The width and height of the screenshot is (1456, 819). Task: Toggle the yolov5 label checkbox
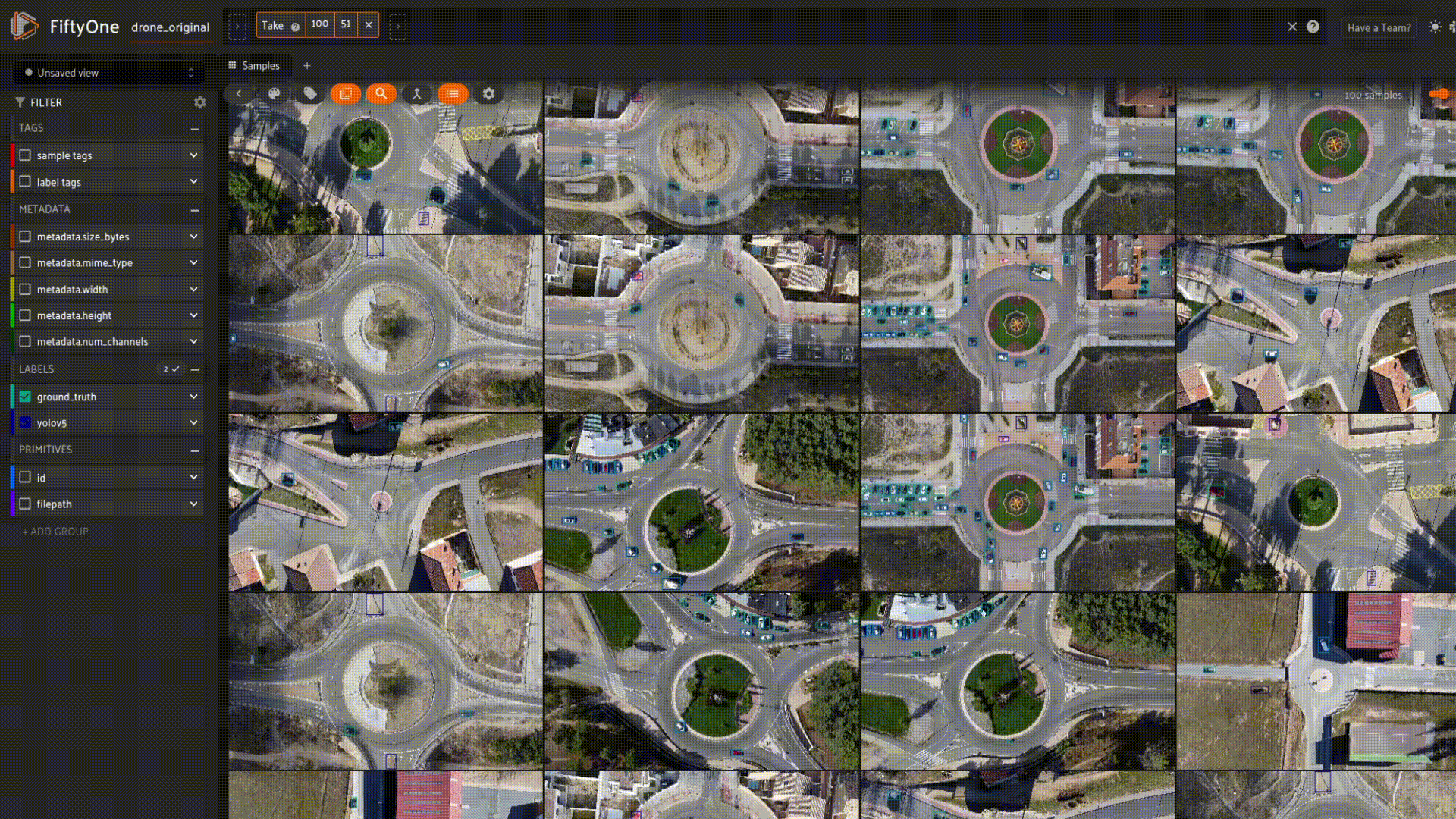click(x=25, y=422)
